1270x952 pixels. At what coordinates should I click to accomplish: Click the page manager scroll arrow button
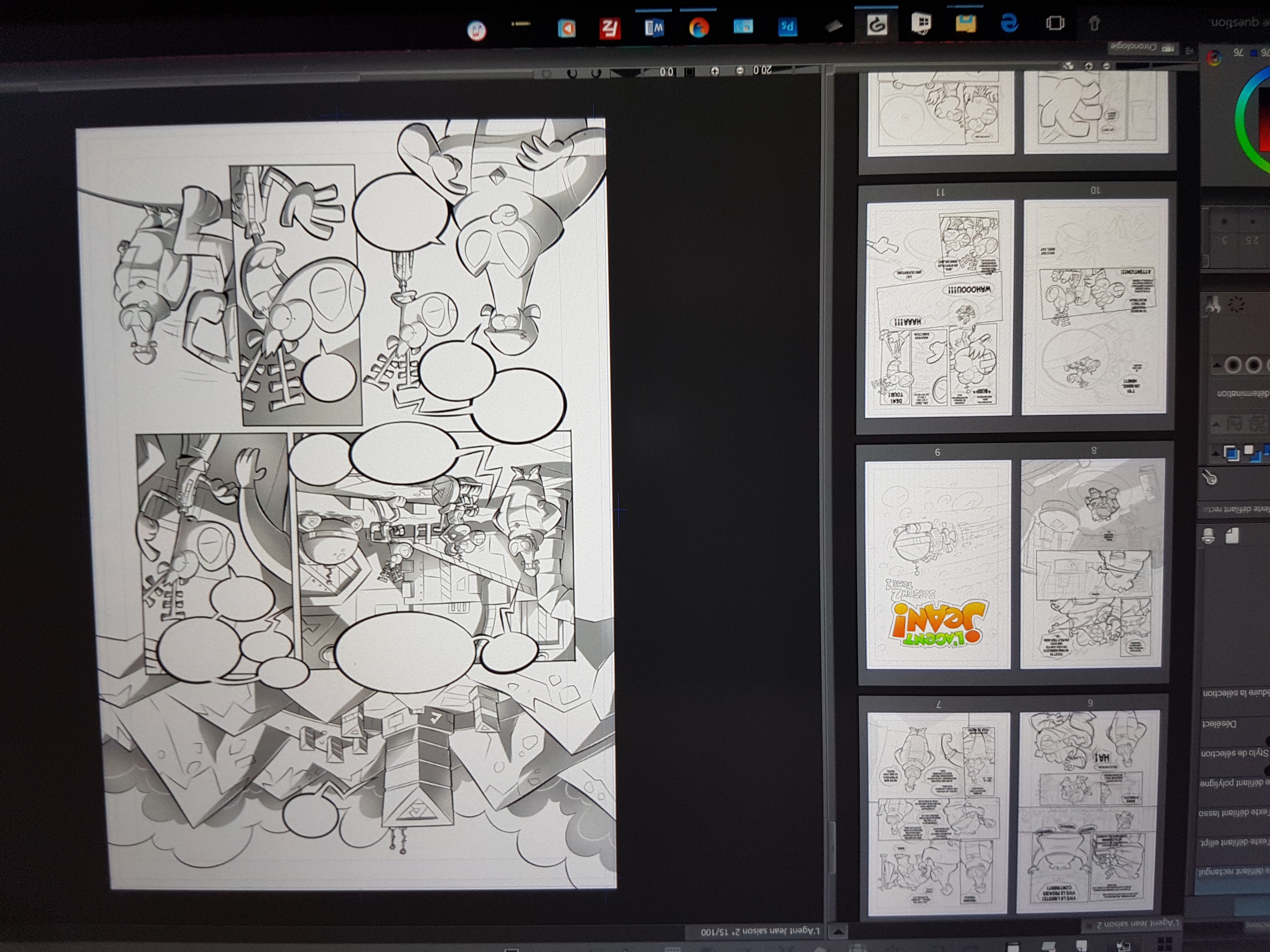(838, 931)
